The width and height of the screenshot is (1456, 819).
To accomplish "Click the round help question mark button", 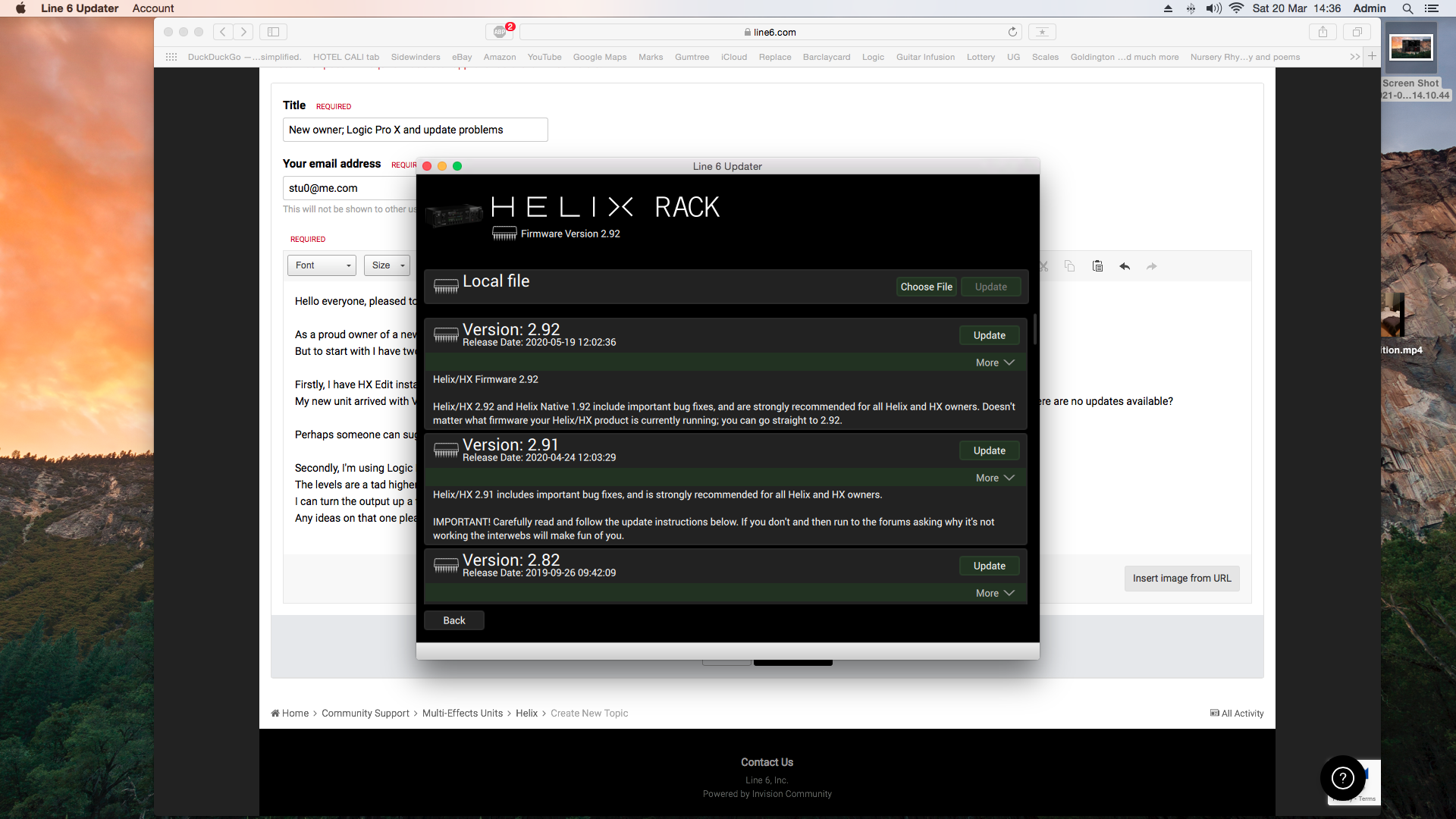I will [1342, 778].
